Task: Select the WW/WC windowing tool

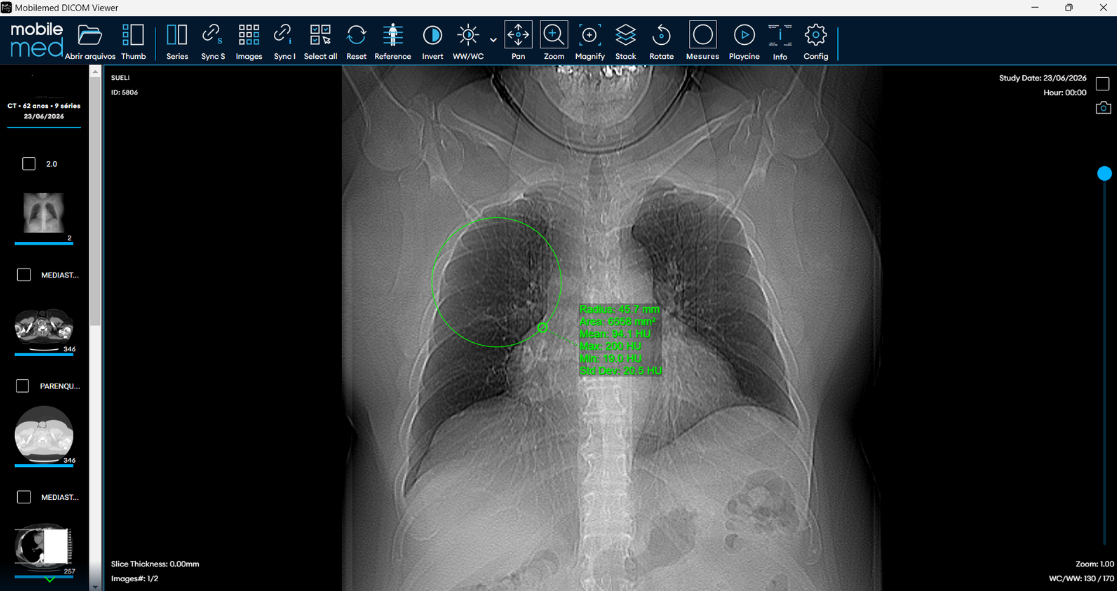Action: (x=468, y=41)
